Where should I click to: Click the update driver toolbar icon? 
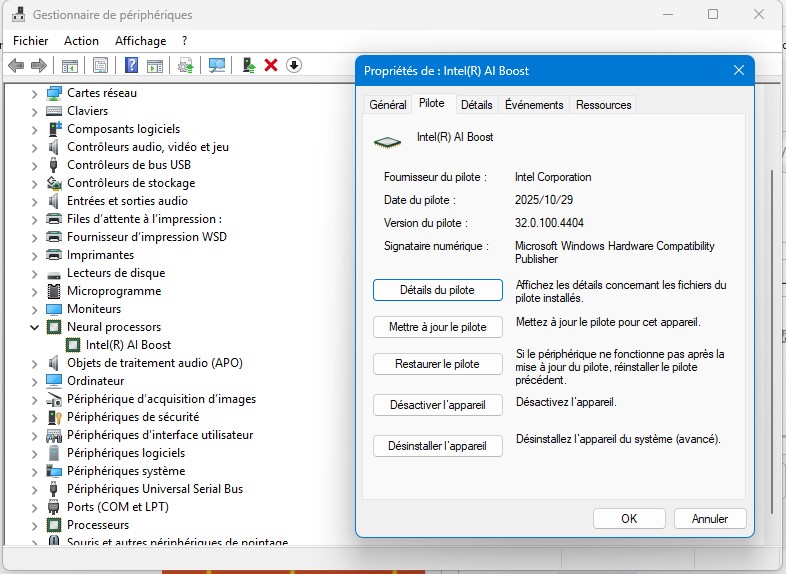pos(185,66)
